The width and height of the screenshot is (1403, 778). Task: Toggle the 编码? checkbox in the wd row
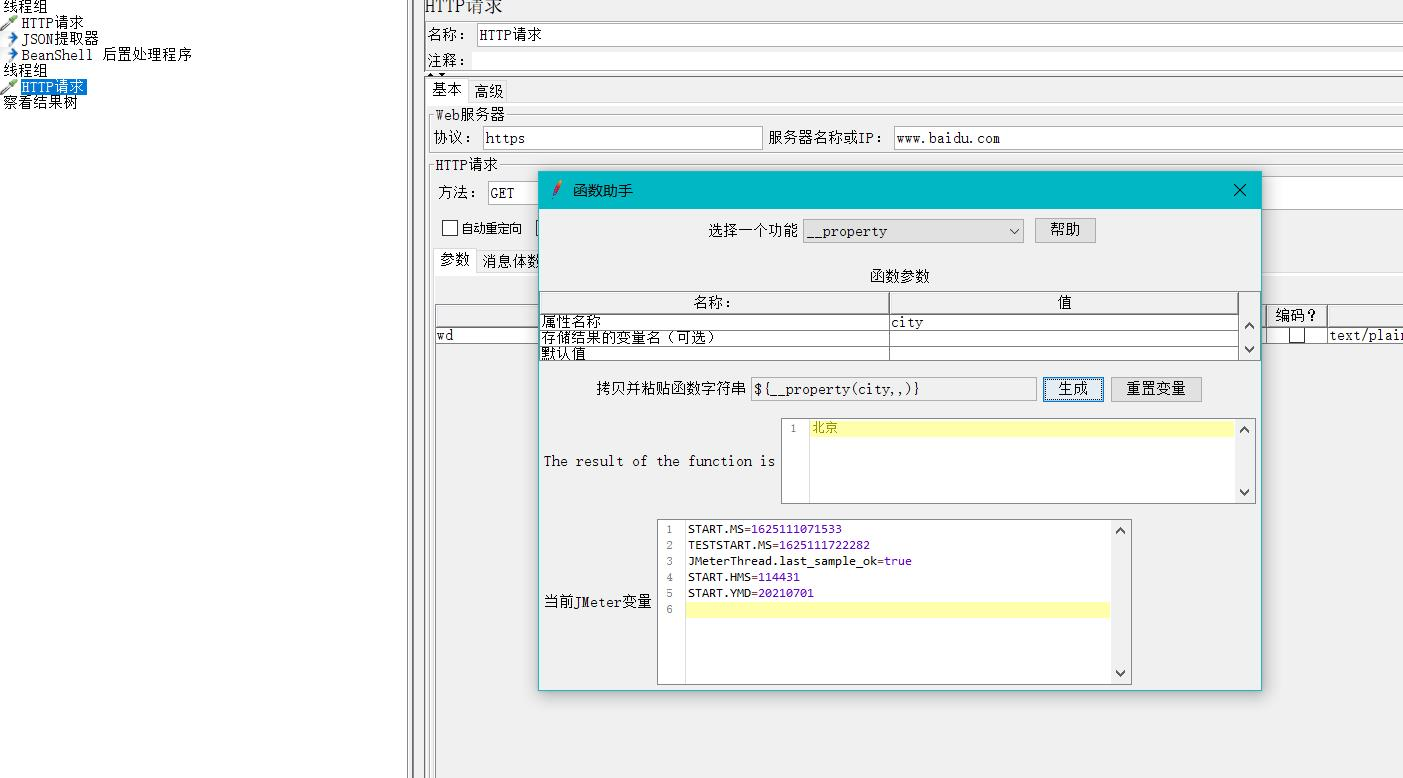1297,336
